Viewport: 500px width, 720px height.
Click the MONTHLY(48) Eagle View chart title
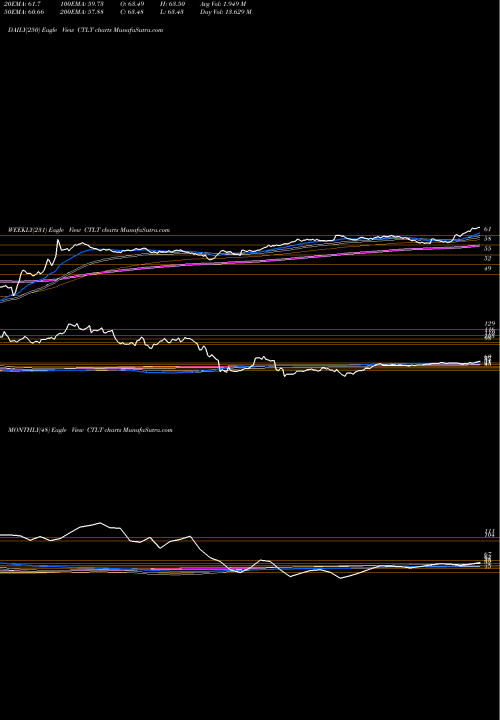point(90,430)
